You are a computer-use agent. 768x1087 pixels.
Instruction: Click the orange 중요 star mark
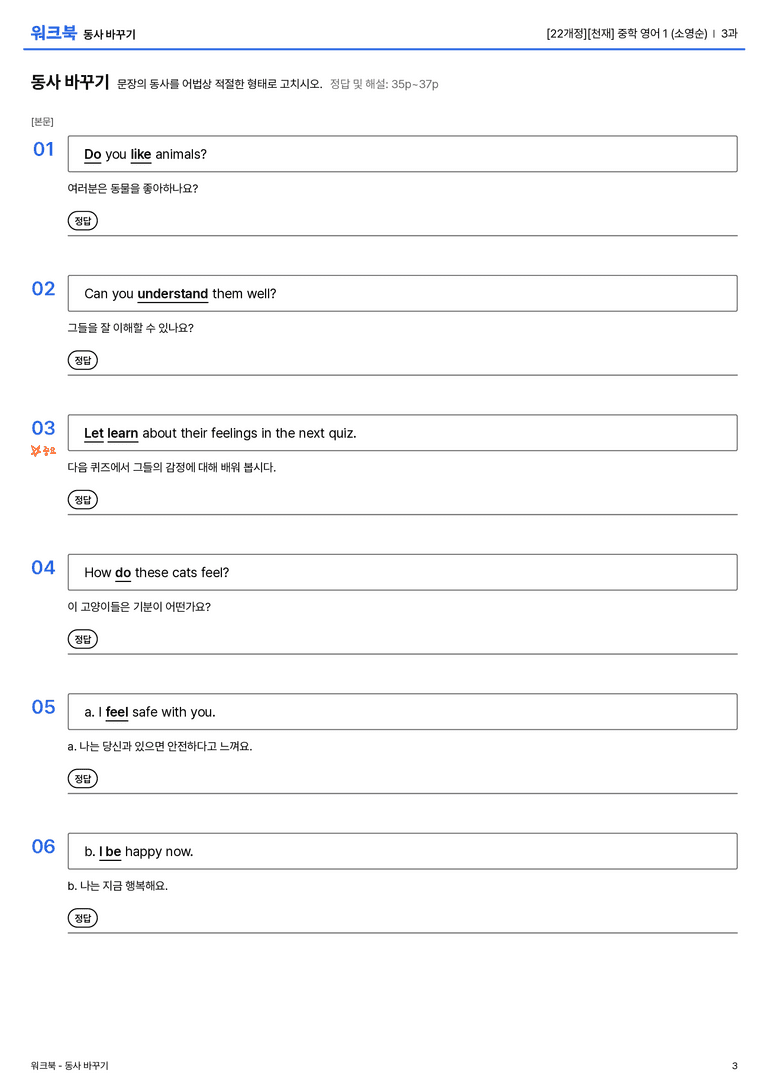(x=43, y=451)
